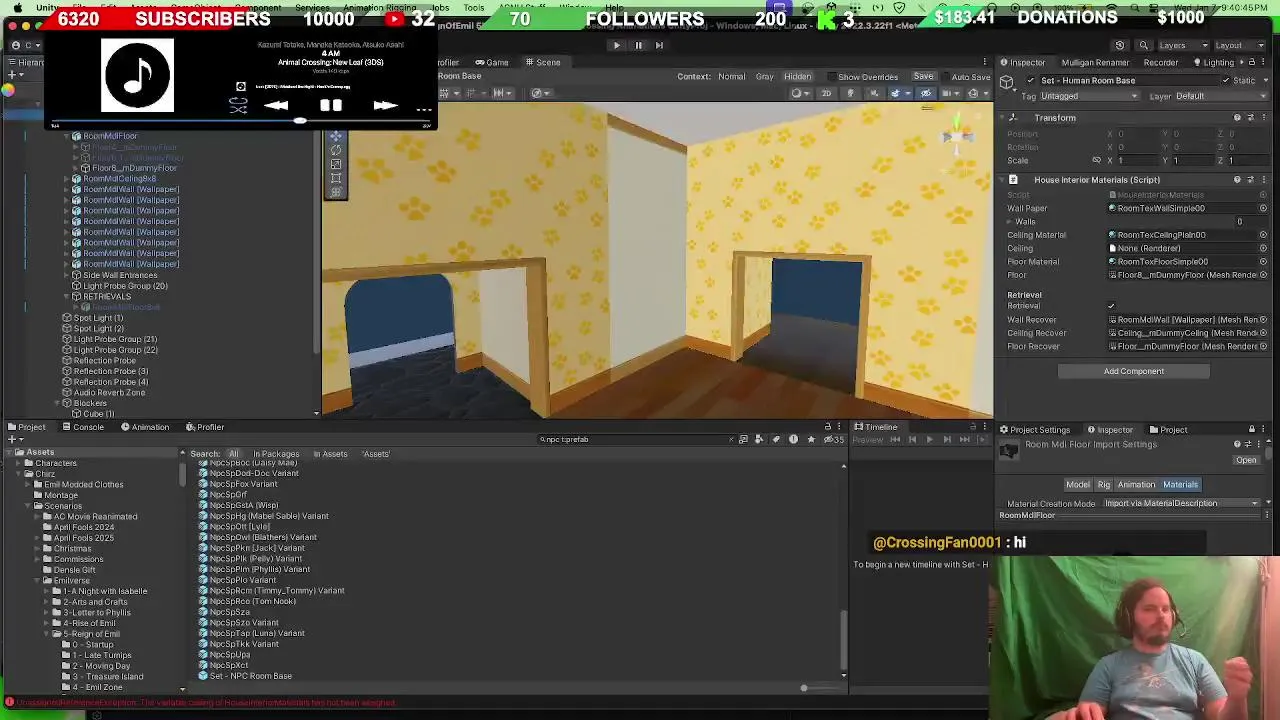Pick object for Ceiling Material field

(1263, 235)
